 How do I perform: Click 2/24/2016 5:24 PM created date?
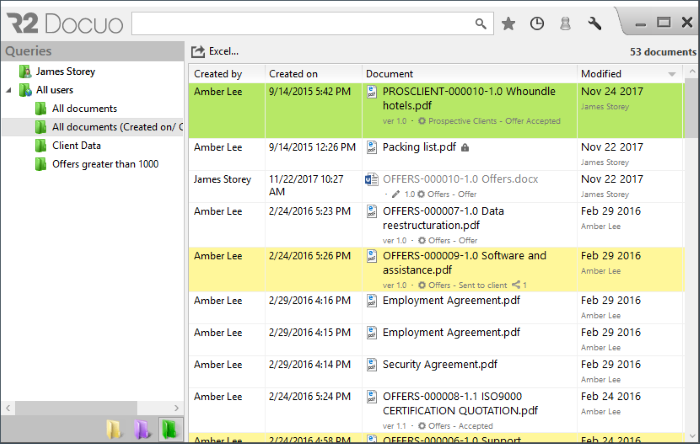click(309, 397)
